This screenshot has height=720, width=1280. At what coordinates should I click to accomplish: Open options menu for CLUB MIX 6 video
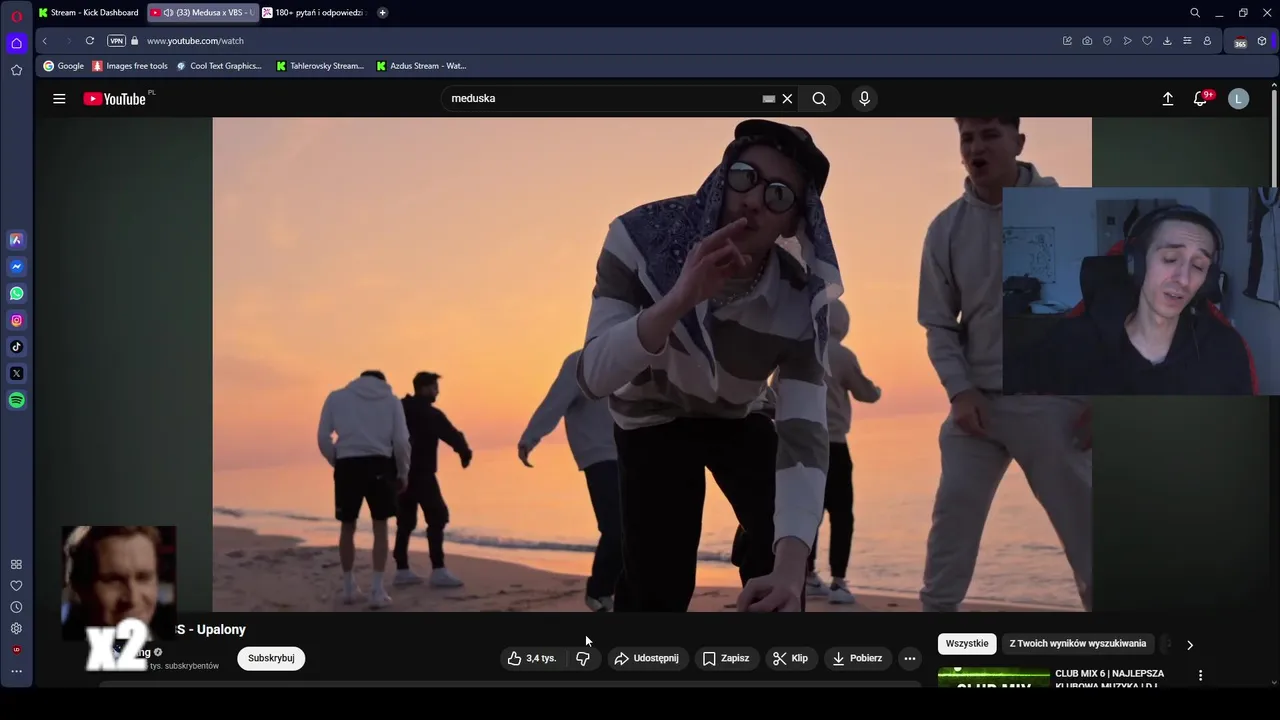point(1200,675)
